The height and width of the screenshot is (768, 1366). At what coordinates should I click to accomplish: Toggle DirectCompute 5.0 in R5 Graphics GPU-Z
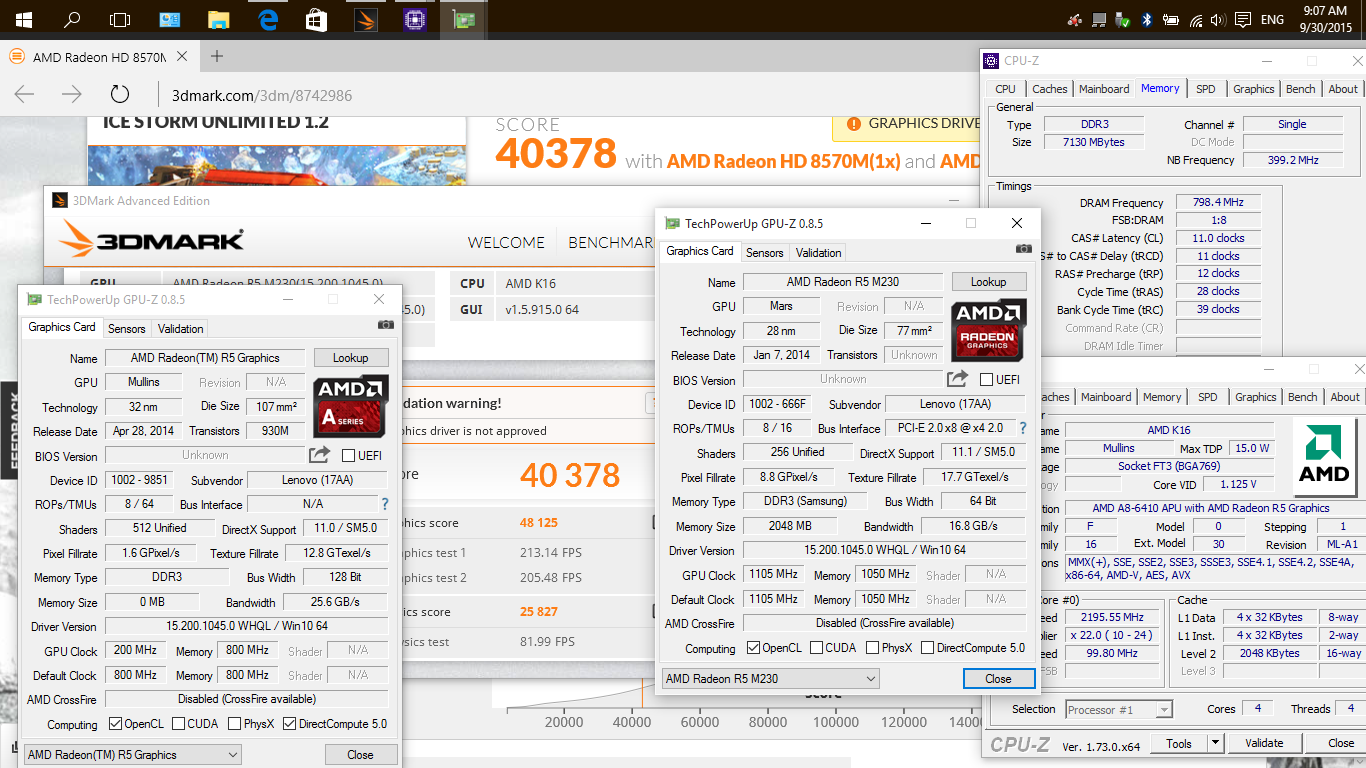290,724
